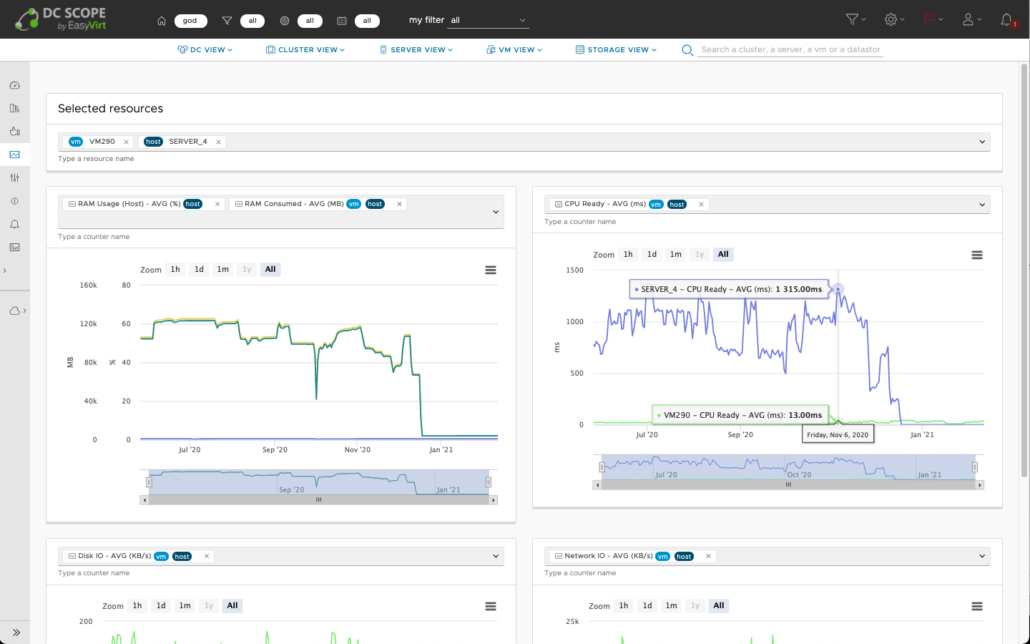Set CPU Ready chart zoom to All
Screen dimensions: 1030x644
(723, 254)
